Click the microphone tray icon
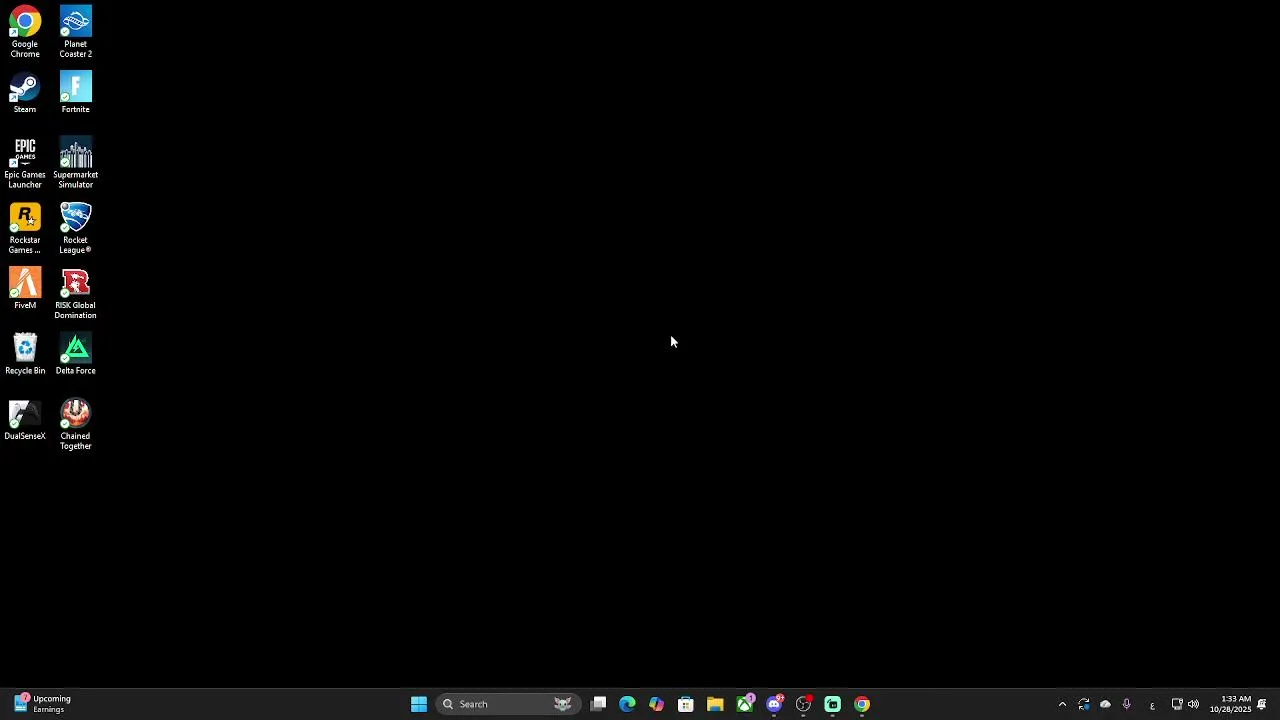 coord(1127,704)
